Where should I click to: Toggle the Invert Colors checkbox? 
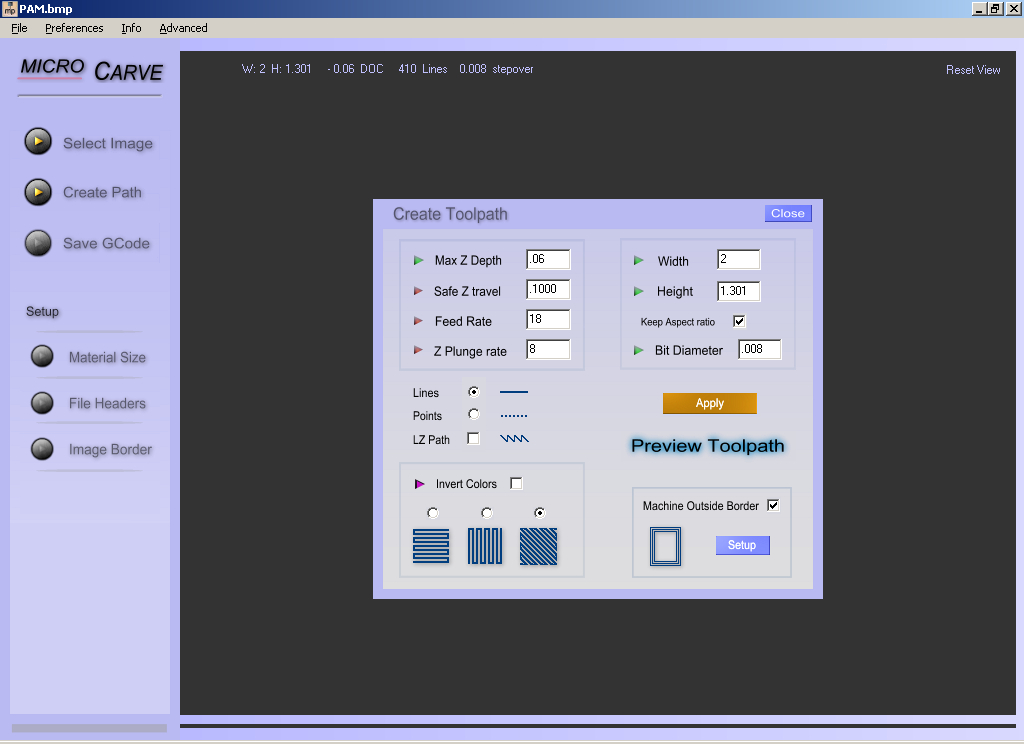516,483
